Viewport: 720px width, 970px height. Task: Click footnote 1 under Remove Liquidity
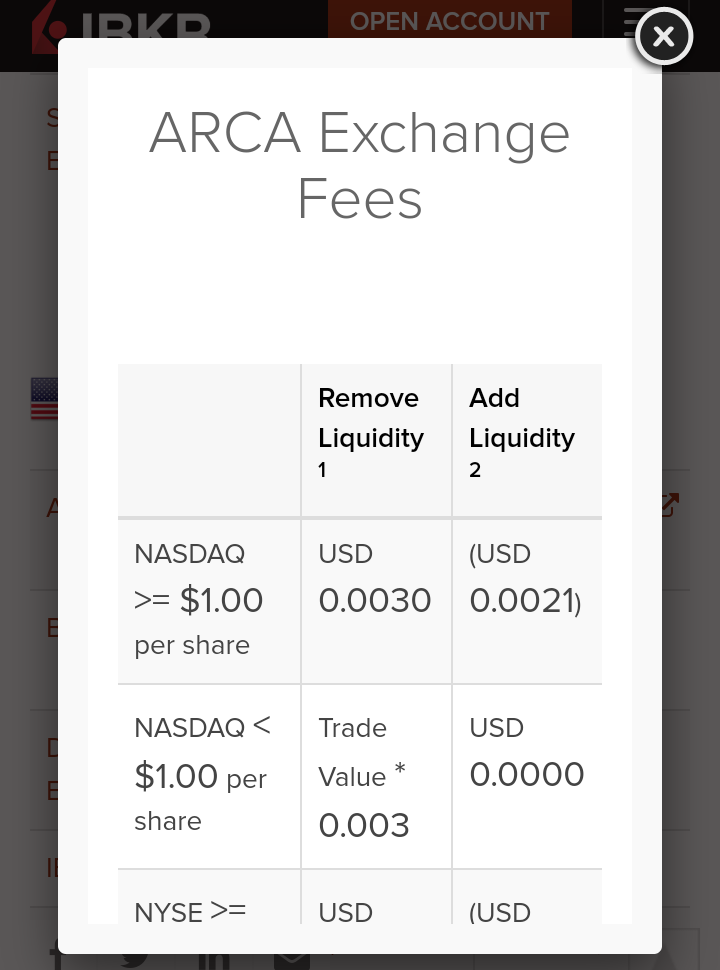click(322, 470)
